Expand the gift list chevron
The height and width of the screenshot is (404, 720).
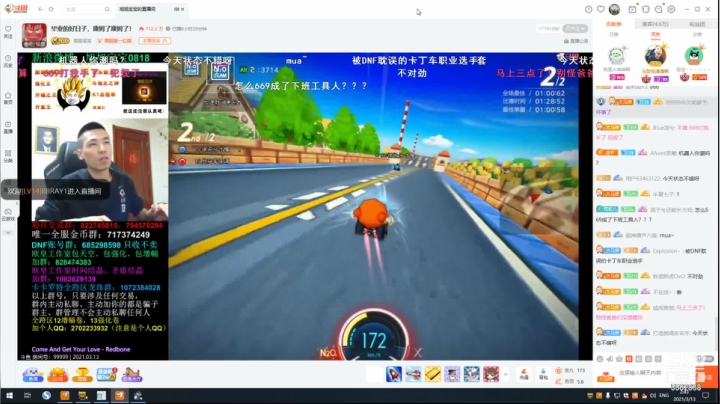(x=506, y=374)
